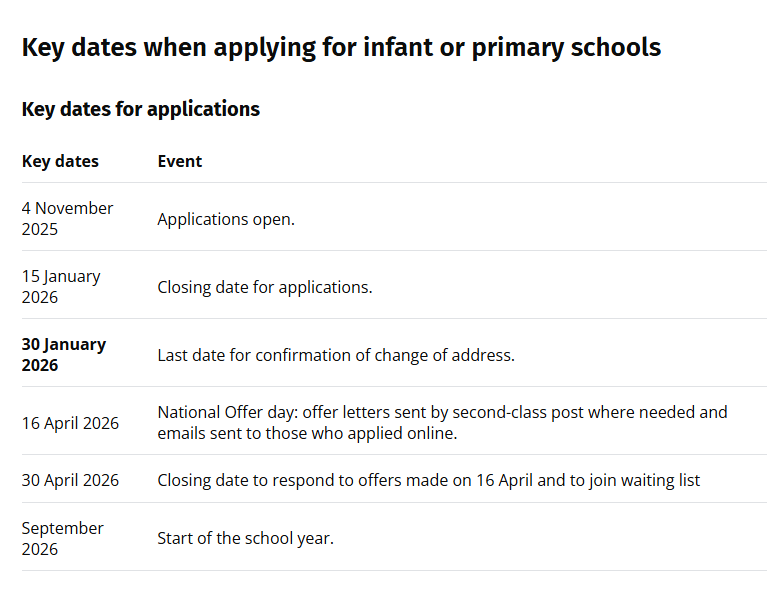The height and width of the screenshot is (606, 767).
Task: Click the main heading about infant or primary schools
Action: (341, 47)
